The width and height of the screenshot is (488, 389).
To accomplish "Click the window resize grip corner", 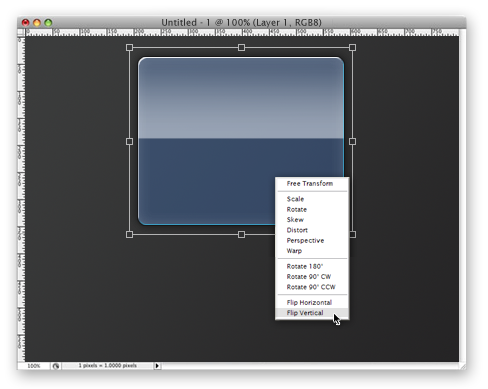I will [463, 366].
